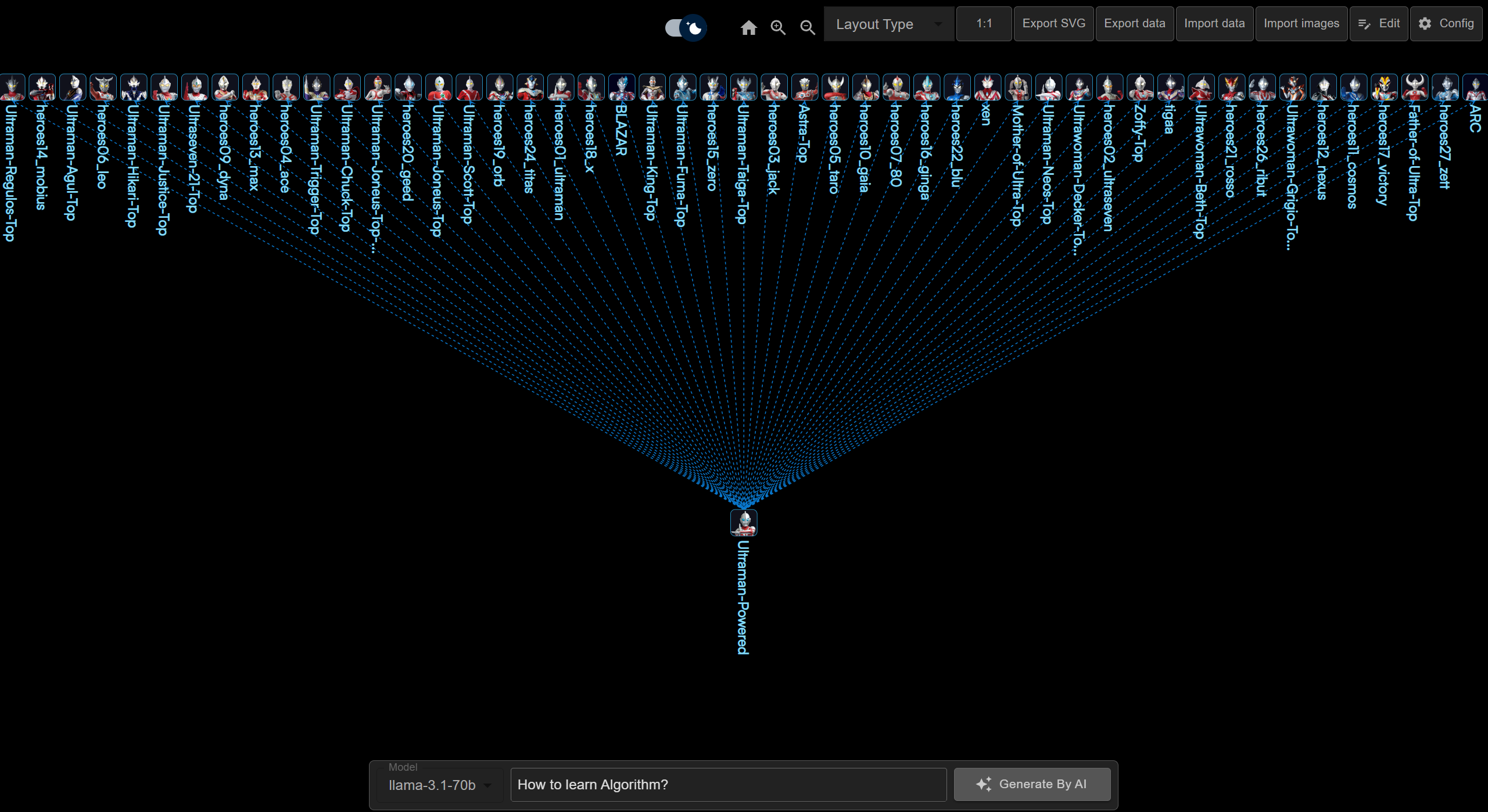Click the AI prompt input field

(729, 785)
